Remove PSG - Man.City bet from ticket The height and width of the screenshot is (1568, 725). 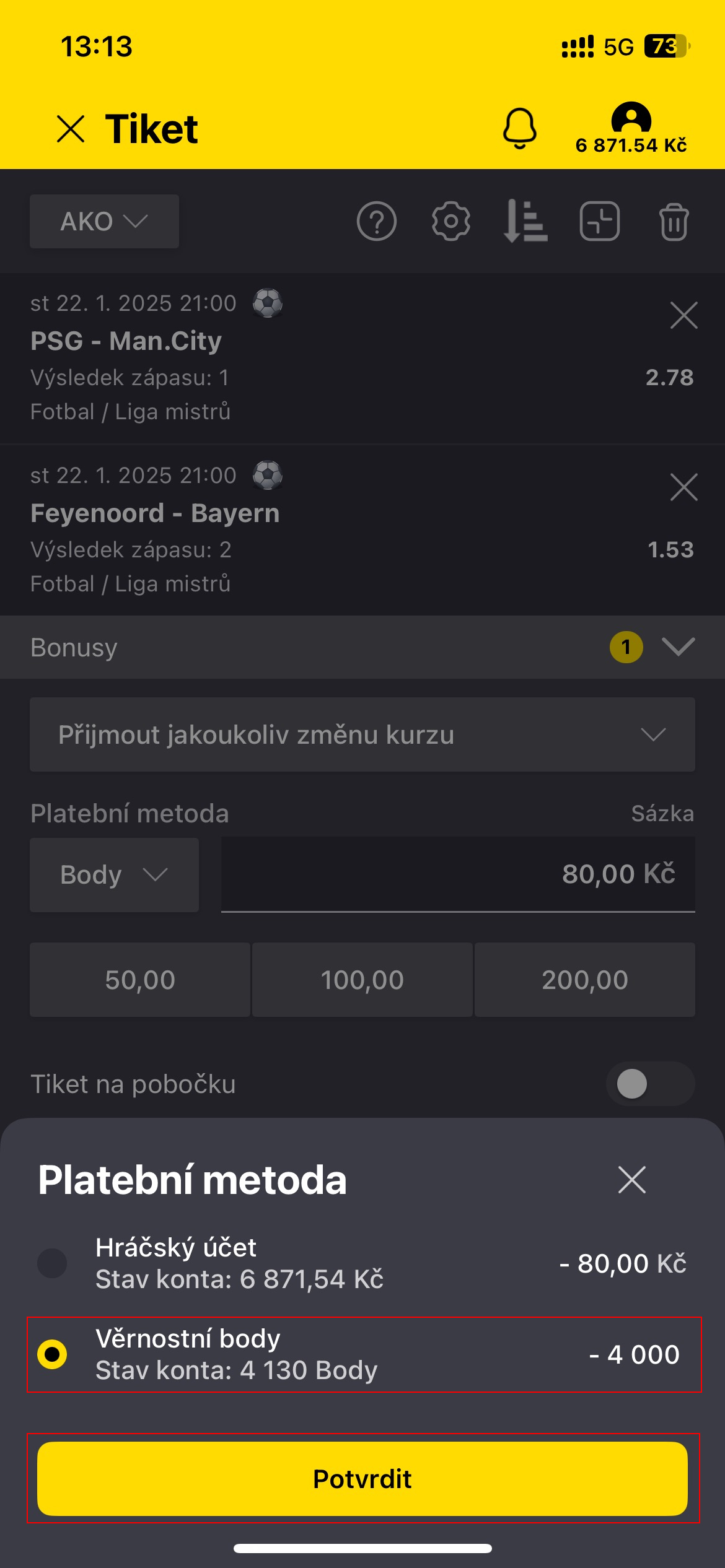(x=684, y=316)
